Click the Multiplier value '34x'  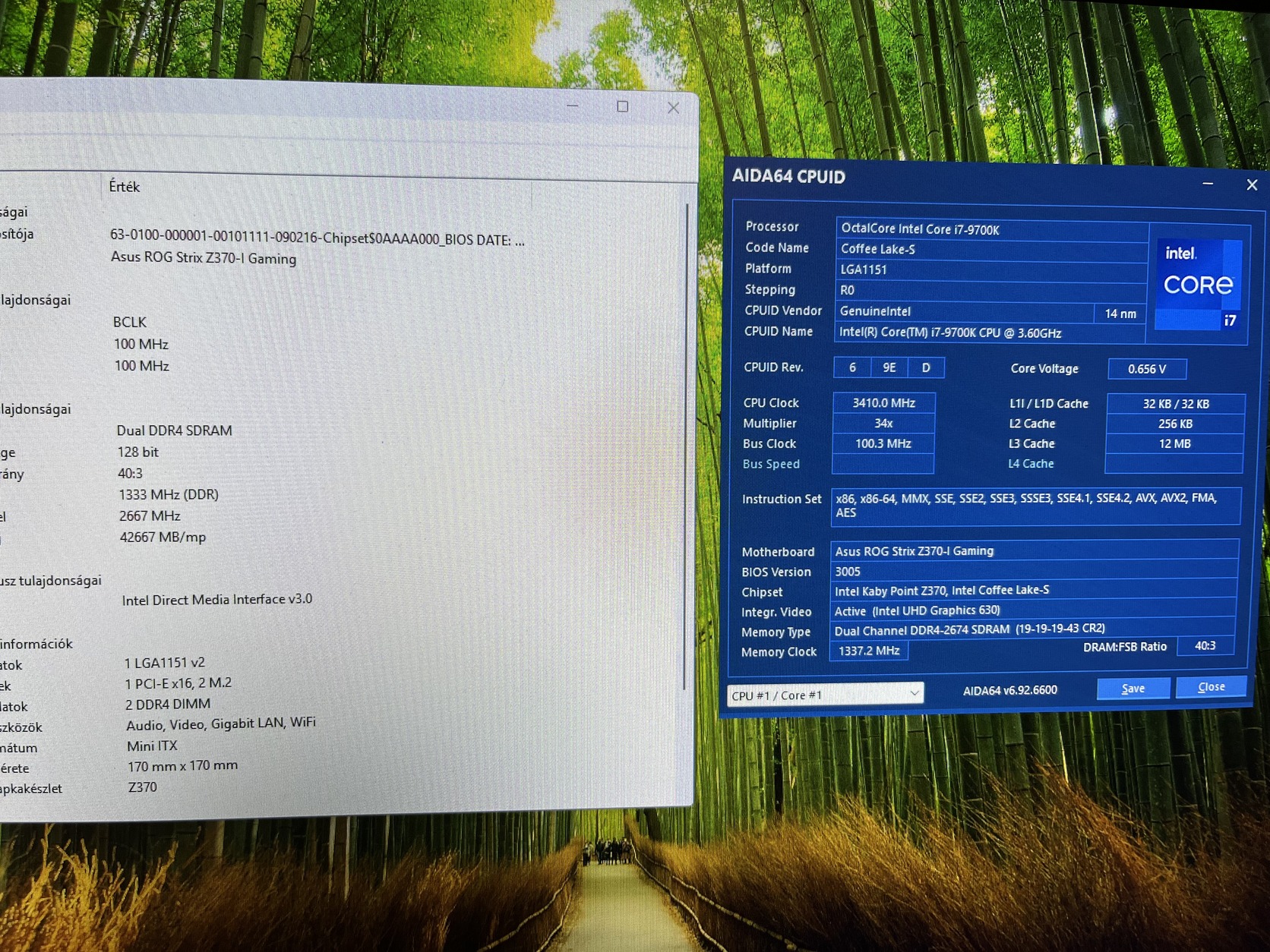click(x=883, y=423)
